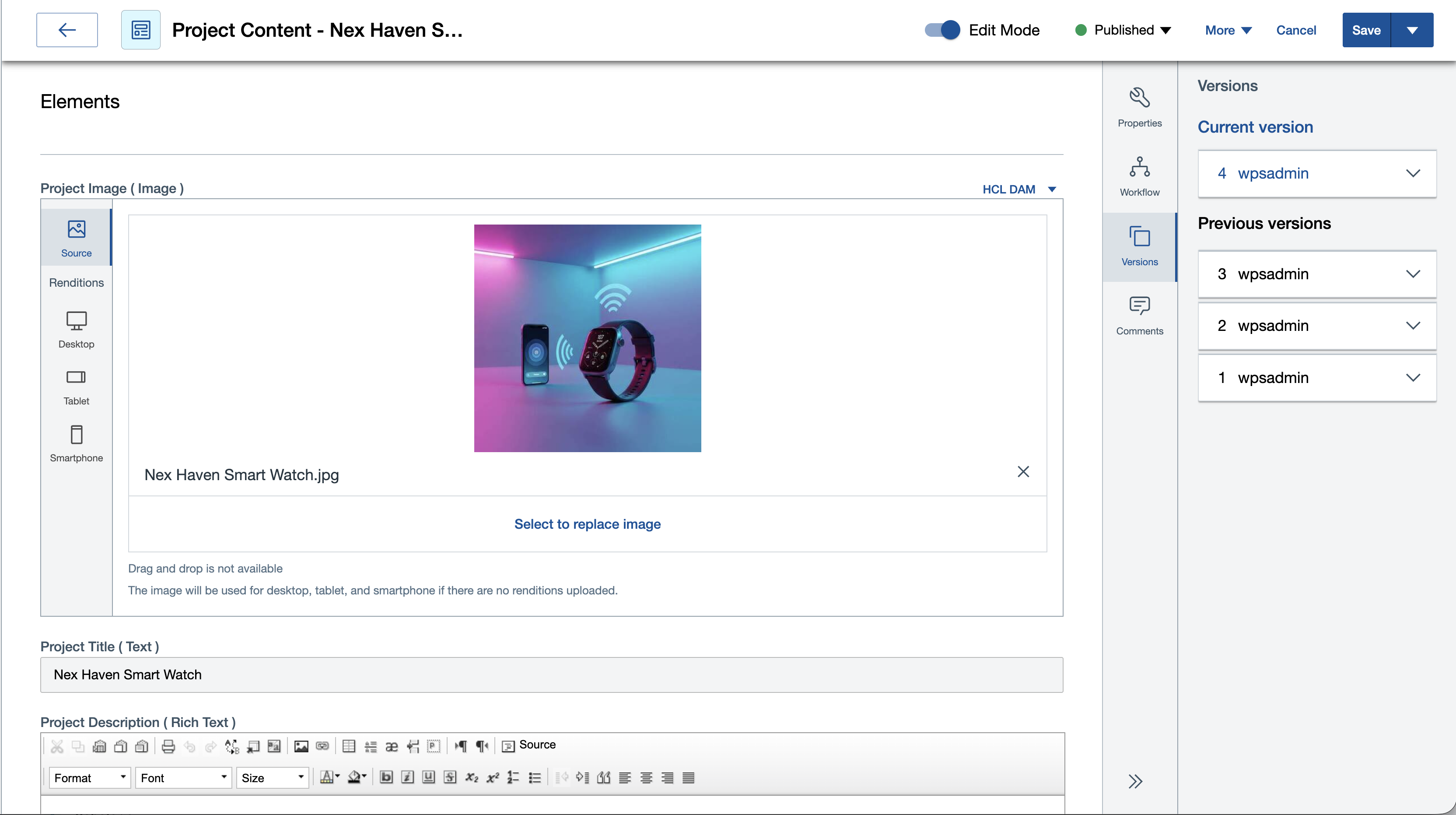The height and width of the screenshot is (815, 1456).
Task: Remove the Nex Haven Smart Watch.jpg image
Action: [1023, 472]
